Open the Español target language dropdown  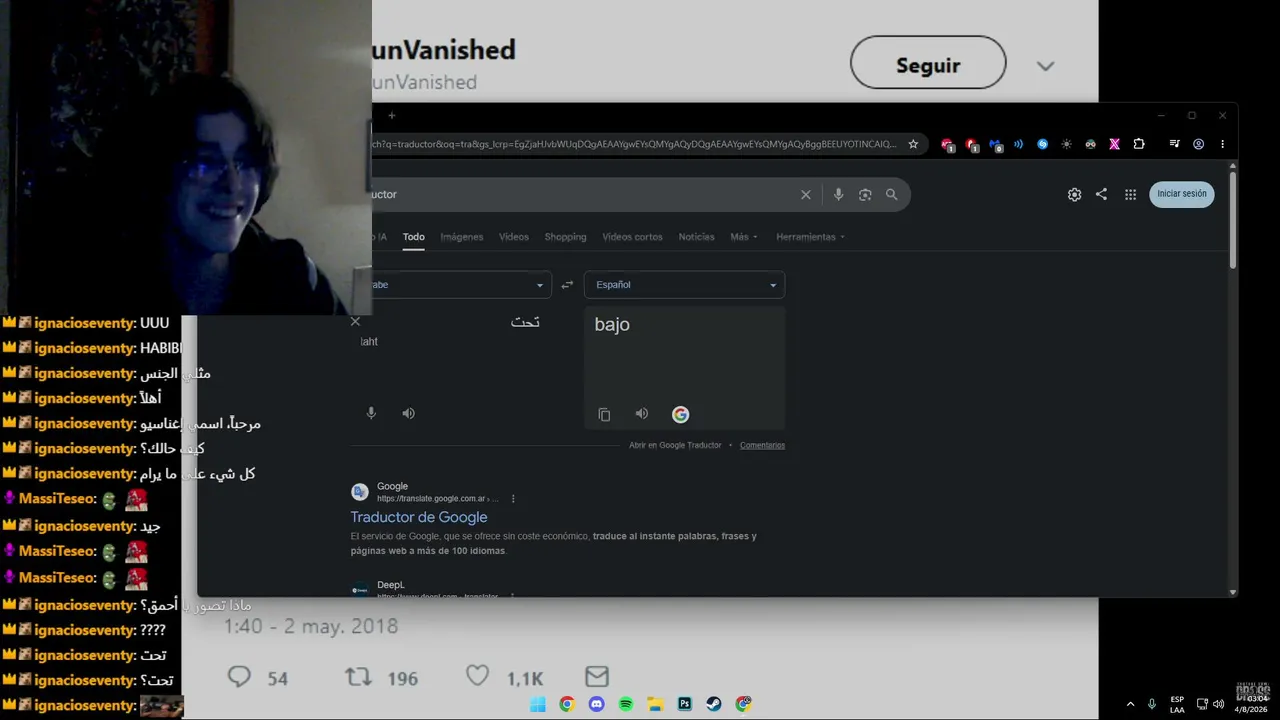coord(684,285)
